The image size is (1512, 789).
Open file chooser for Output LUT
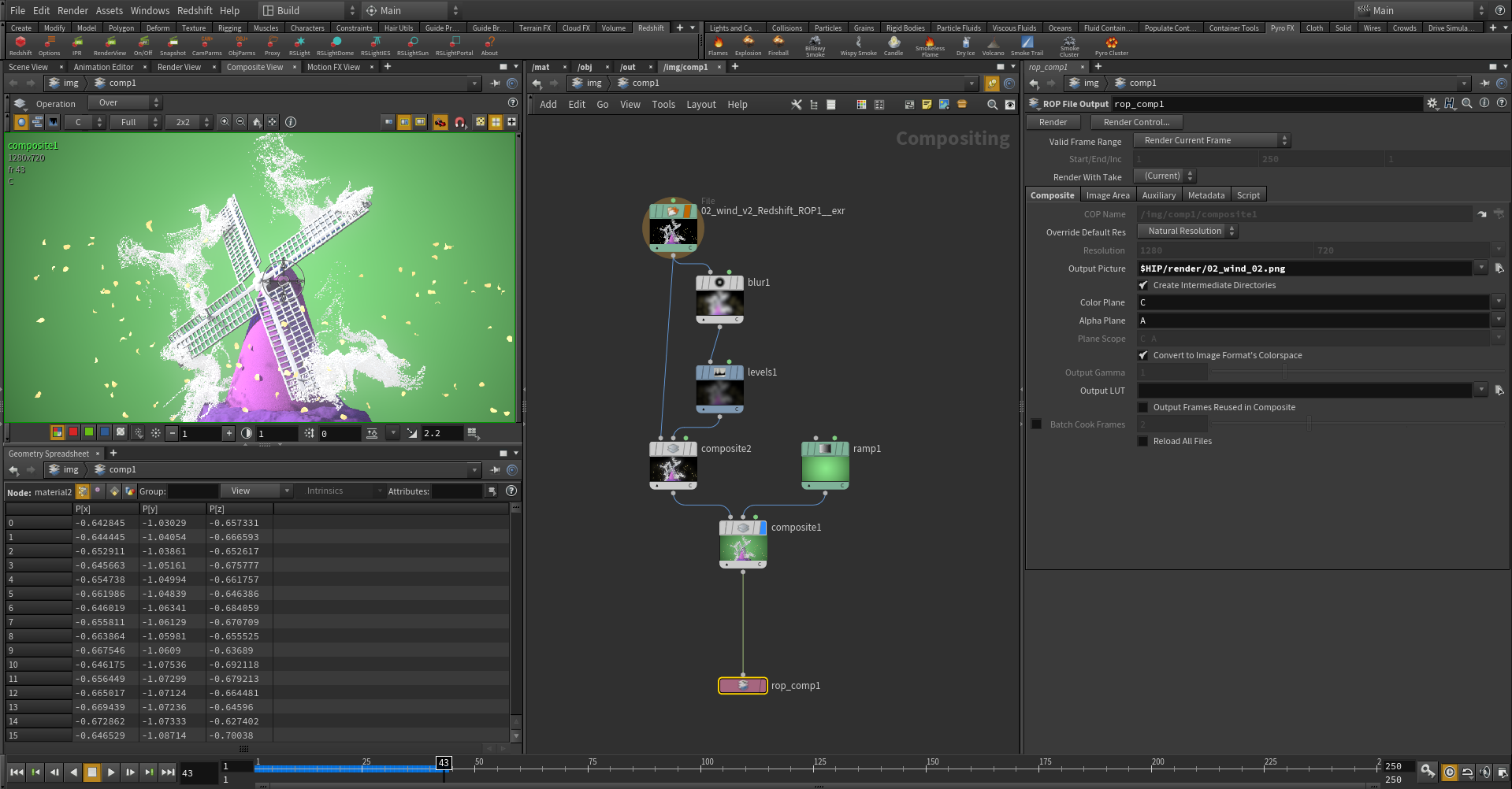[x=1499, y=391]
